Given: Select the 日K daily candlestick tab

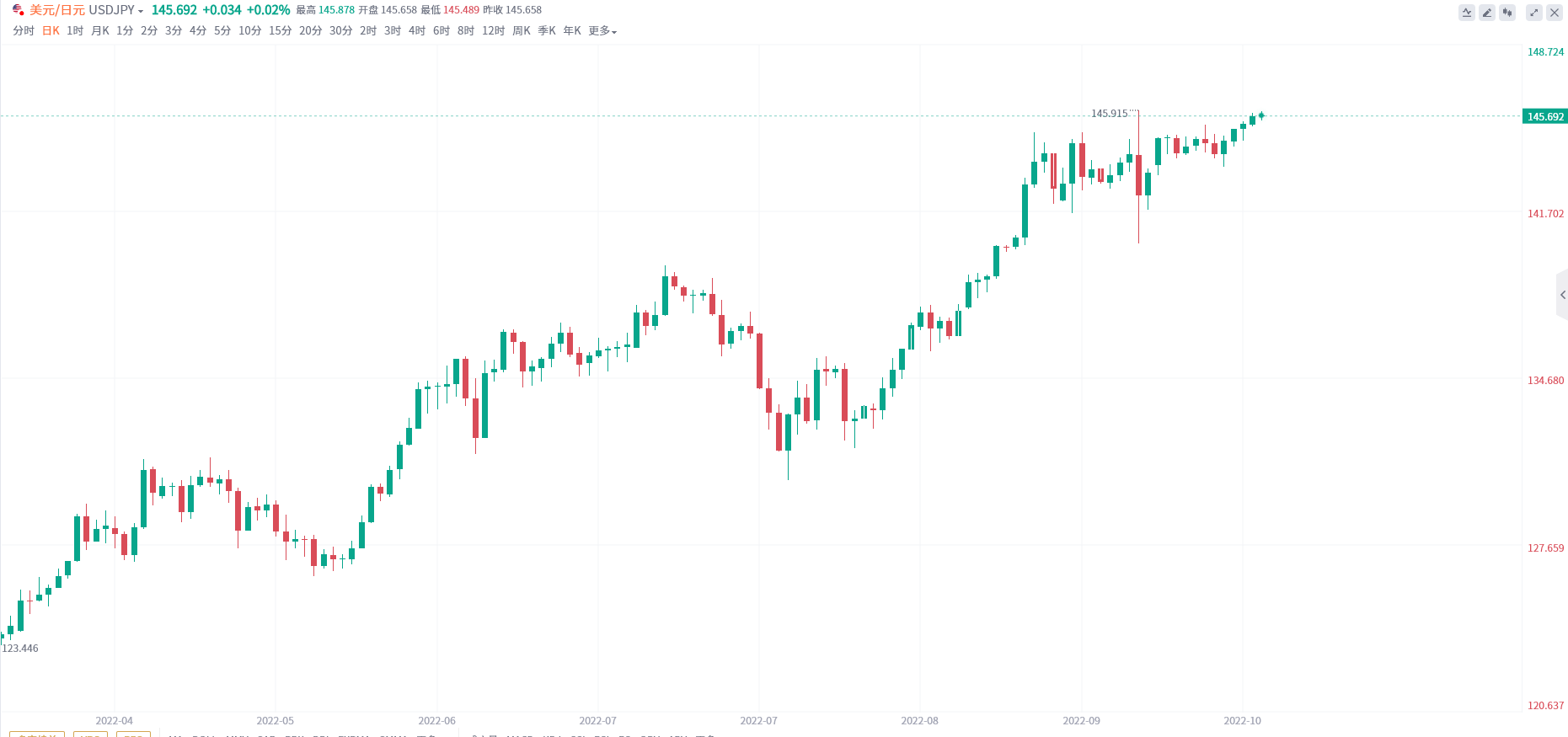Looking at the screenshot, I should pos(51,31).
